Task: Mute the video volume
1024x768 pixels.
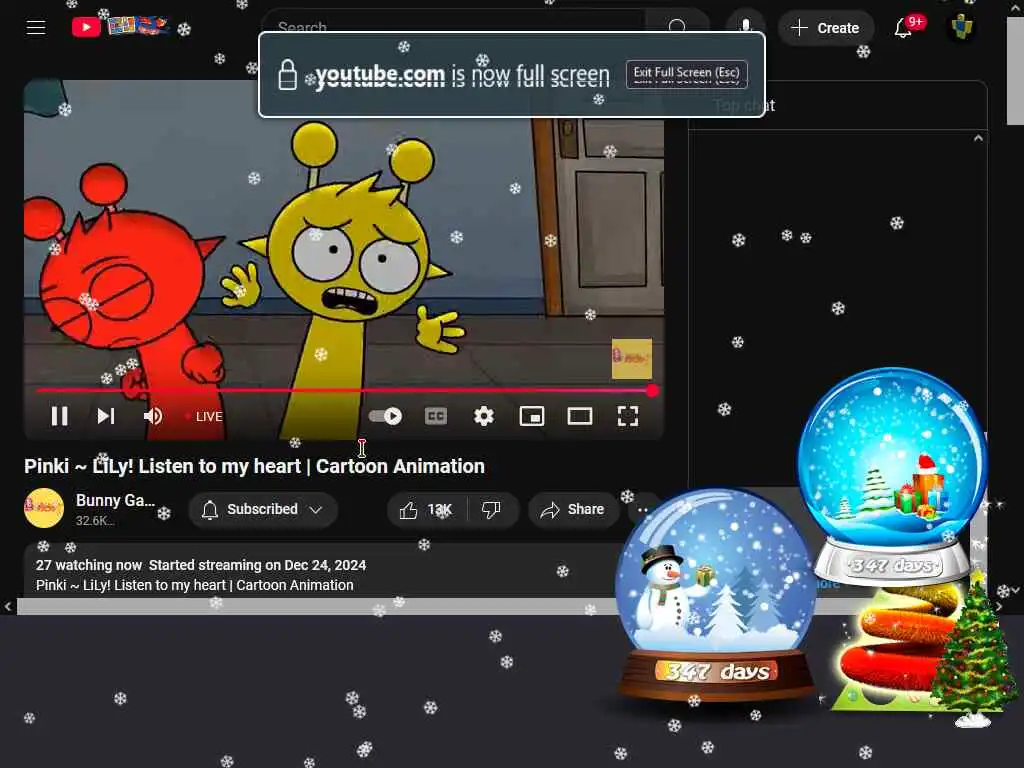Action: (153, 416)
